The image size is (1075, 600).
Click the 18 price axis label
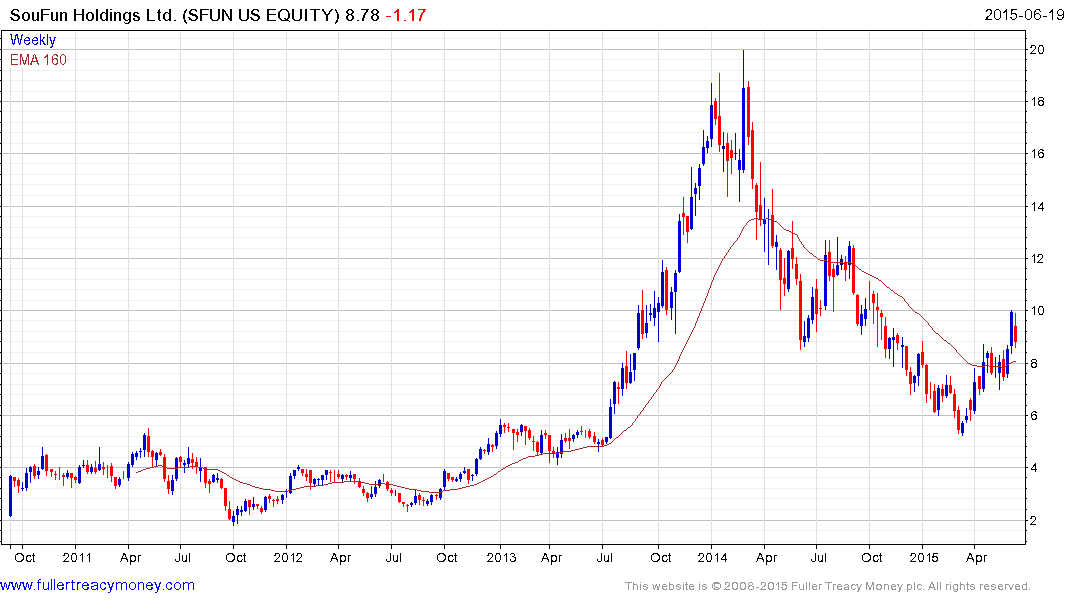[1037, 101]
